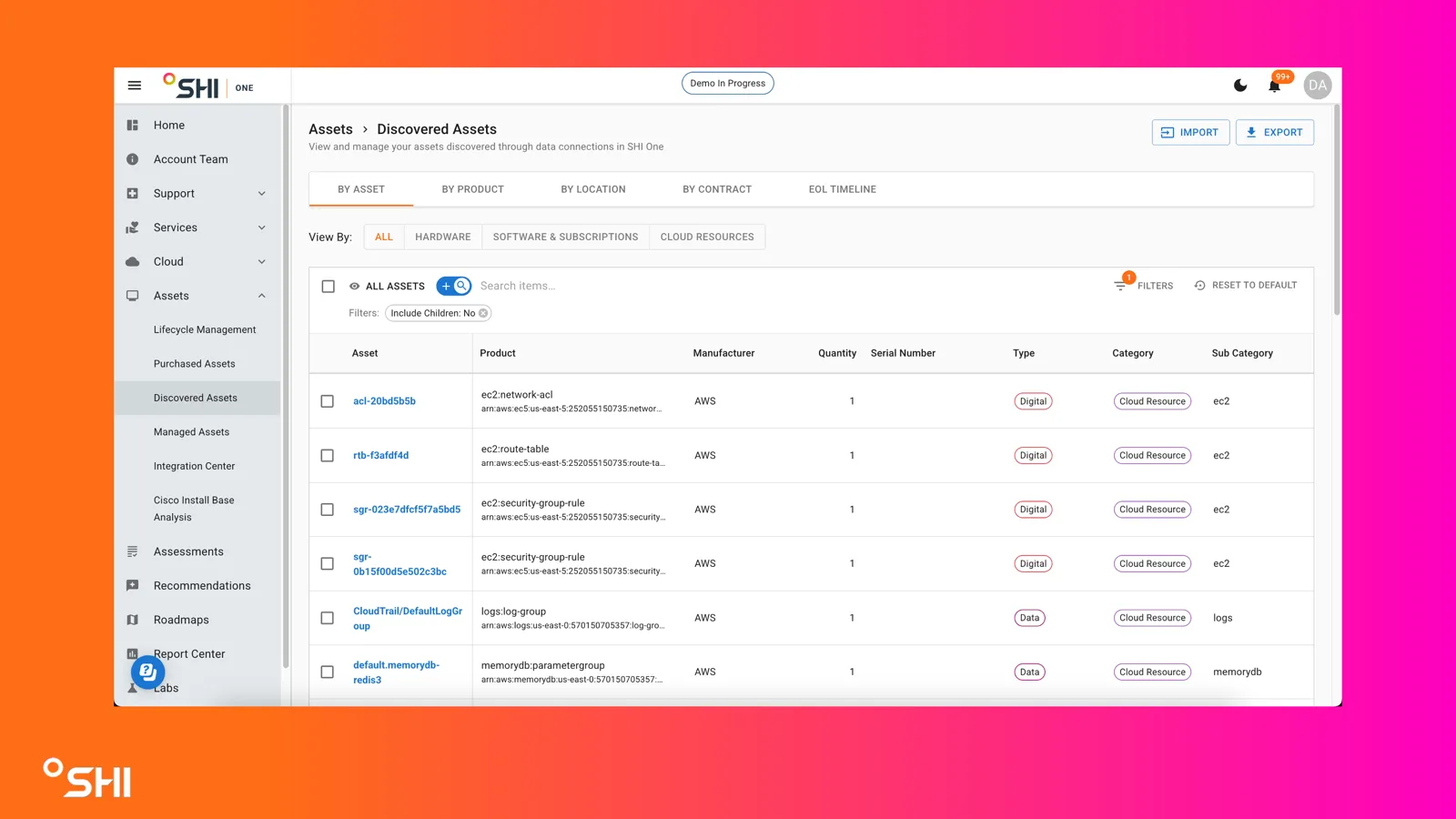Expand the Support menu chevron
Screen dimensions: 1456x819
262,194
